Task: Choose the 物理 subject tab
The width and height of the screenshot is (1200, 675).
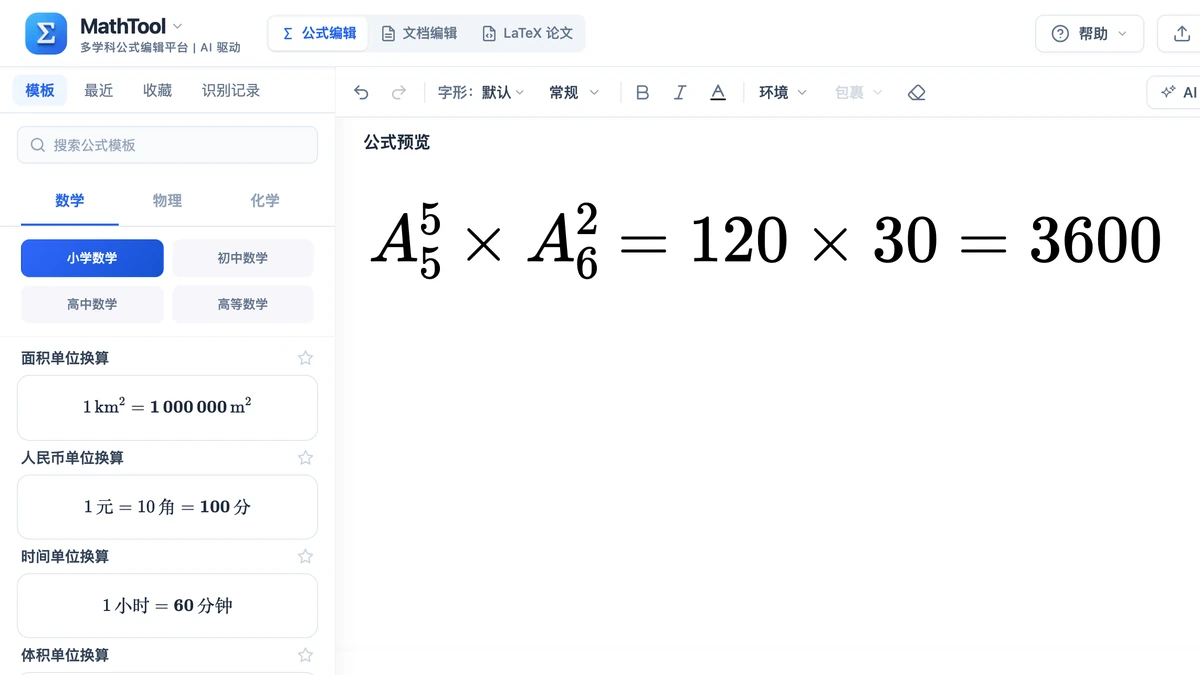Action: click(167, 201)
